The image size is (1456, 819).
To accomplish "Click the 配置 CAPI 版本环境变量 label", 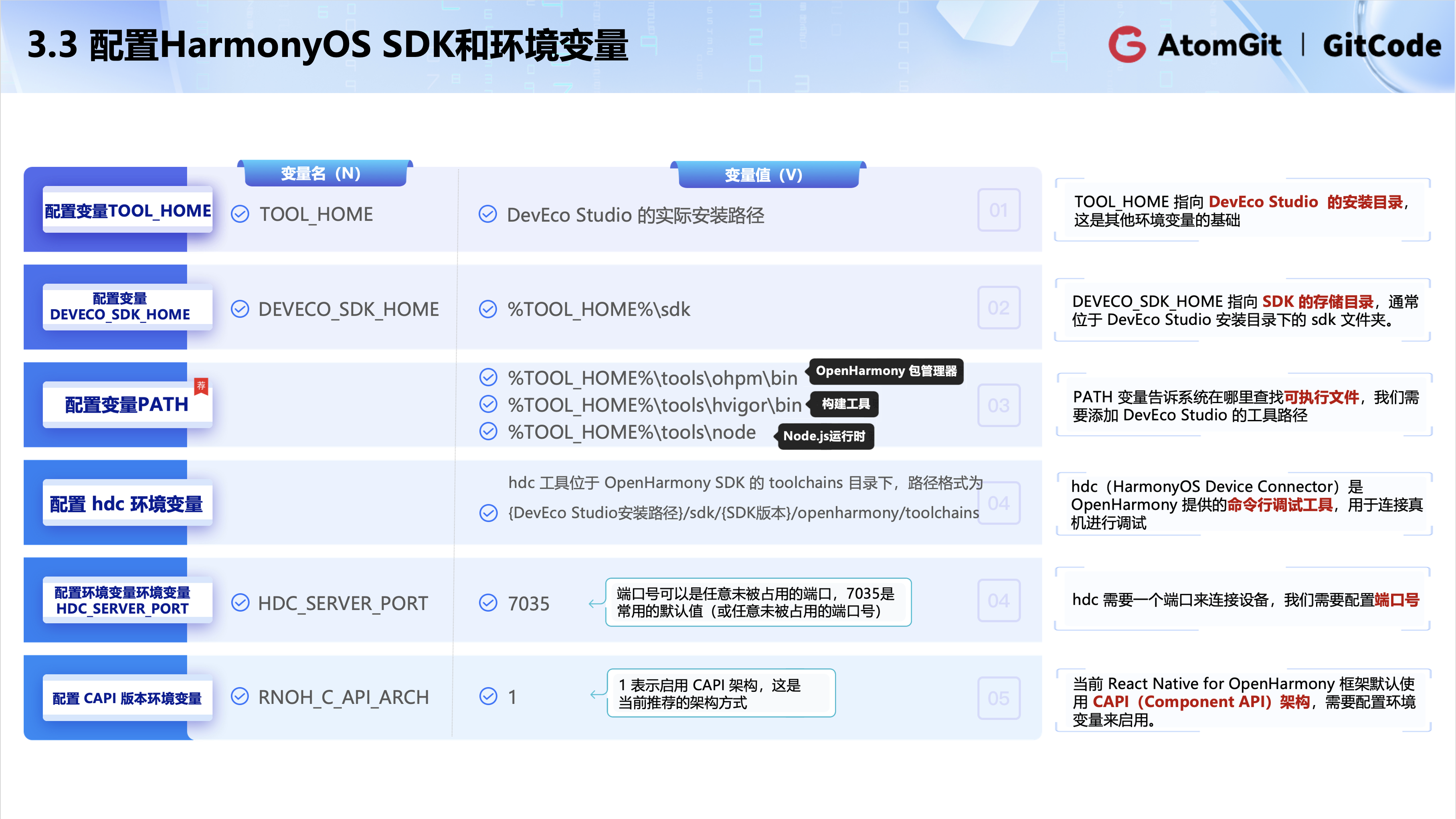I will pyautogui.click(x=128, y=698).
